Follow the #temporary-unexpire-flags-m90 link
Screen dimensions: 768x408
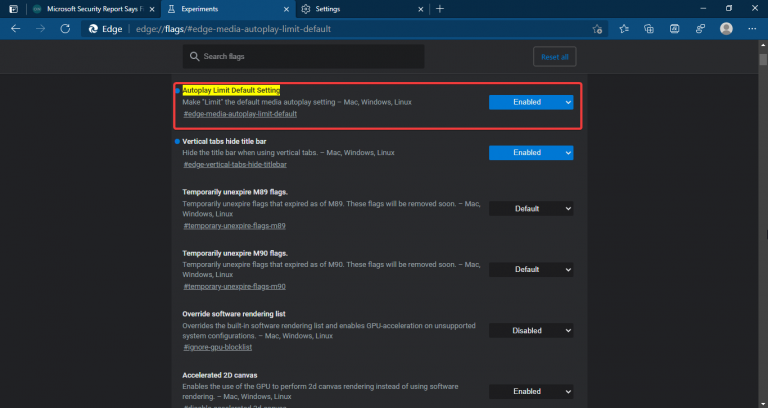[x=234, y=286]
